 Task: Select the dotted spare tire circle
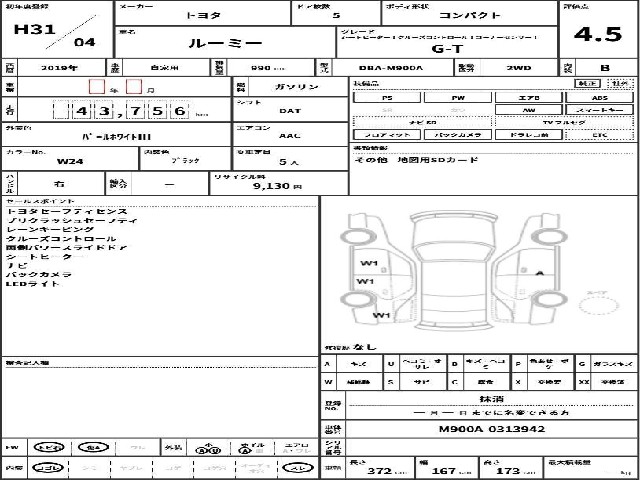599,305
